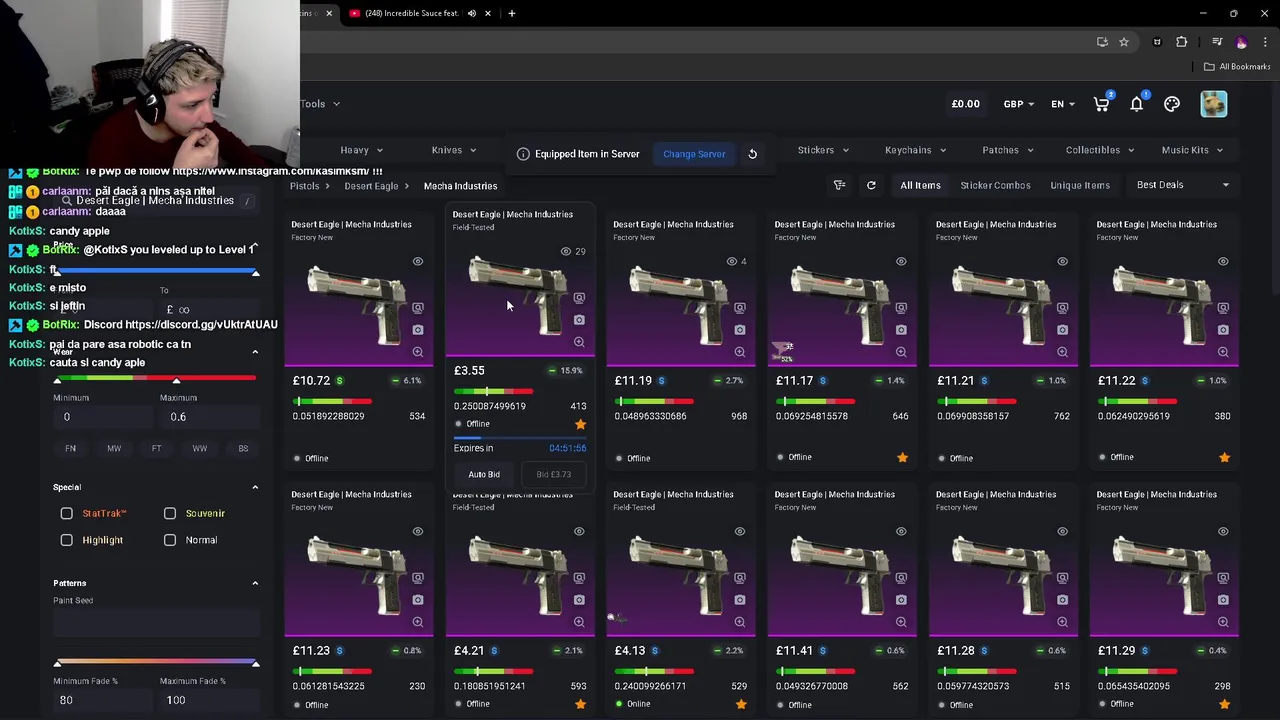Open the shopping cart
Screen dimensions: 1280x720
coord(1102,104)
